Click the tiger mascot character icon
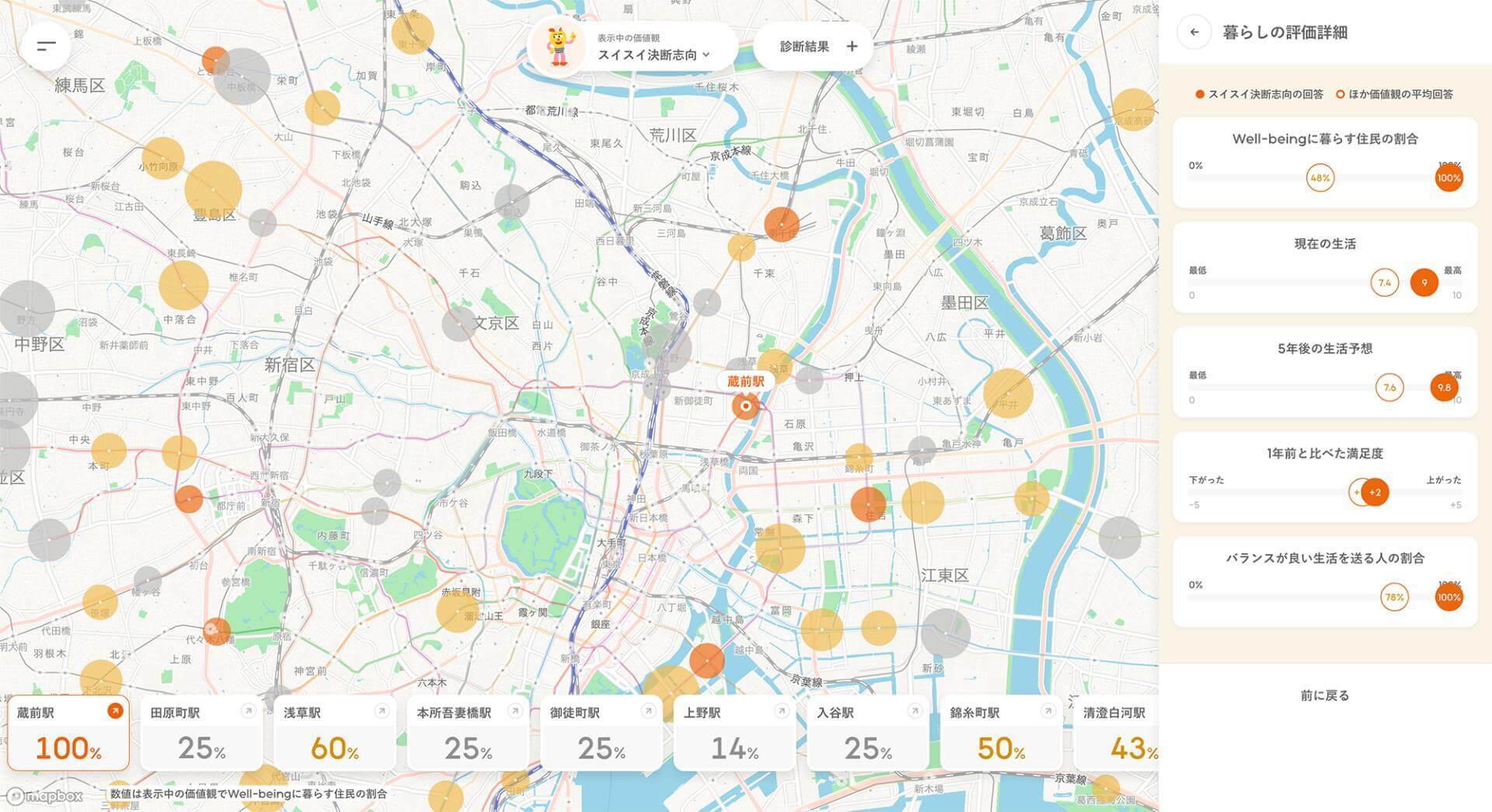Screen dimensions: 1492x812 tap(559, 47)
